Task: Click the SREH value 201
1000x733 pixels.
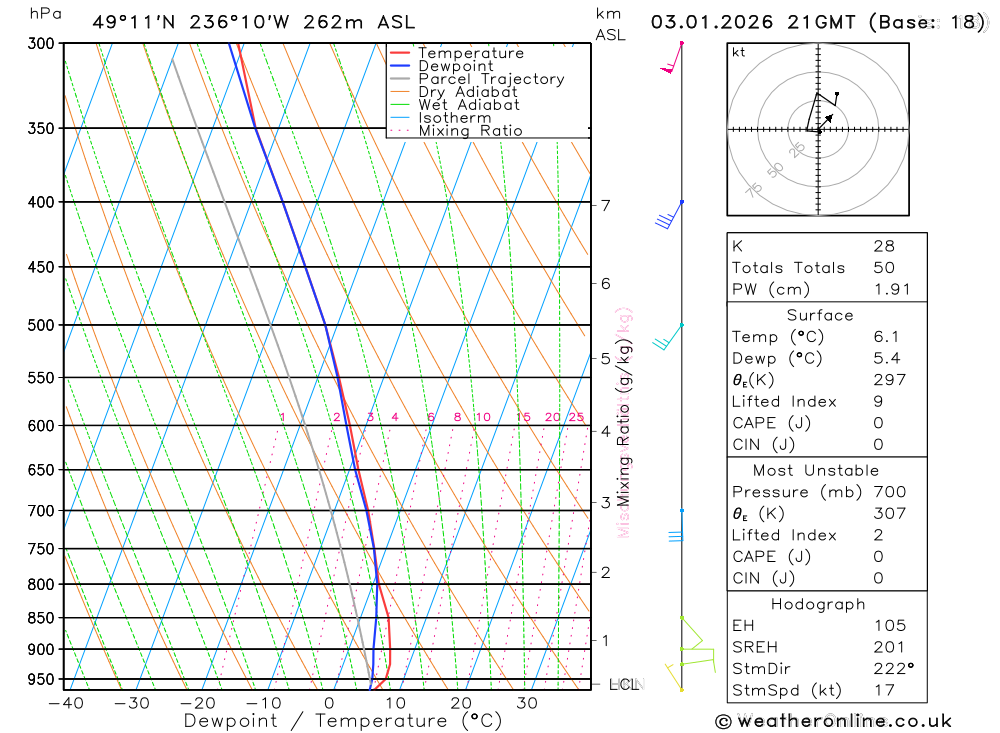Action: [x=889, y=647]
